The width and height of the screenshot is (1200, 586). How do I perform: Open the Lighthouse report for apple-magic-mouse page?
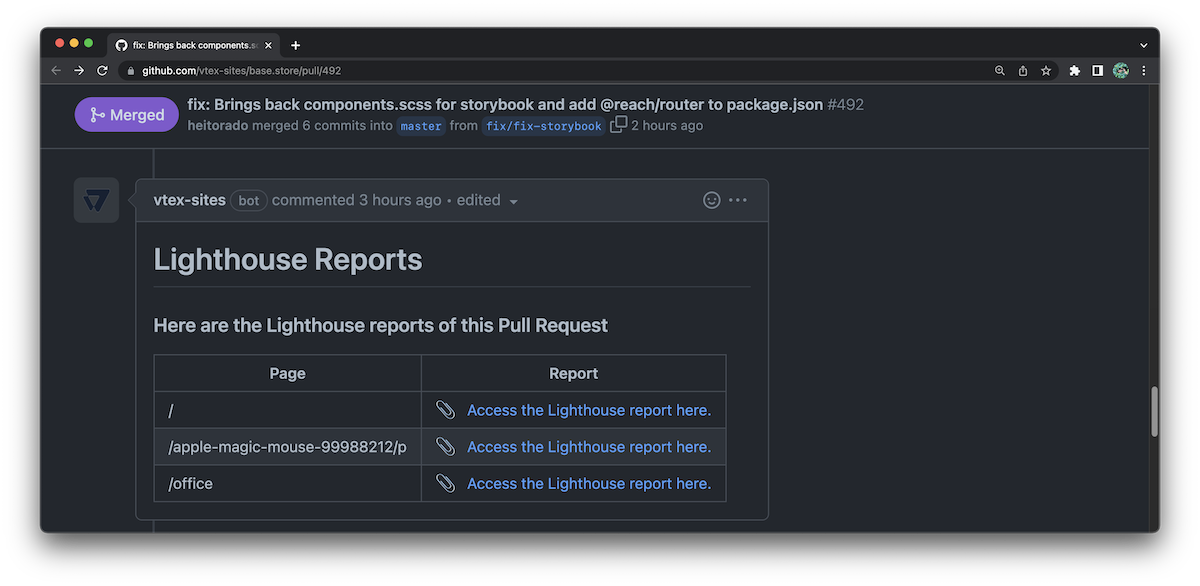point(589,447)
